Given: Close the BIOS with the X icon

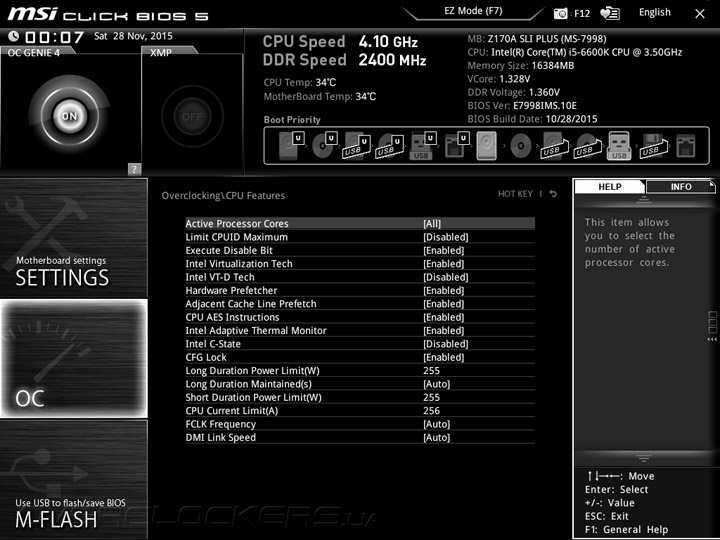Looking at the screenshot, I should tap(700, 14).
